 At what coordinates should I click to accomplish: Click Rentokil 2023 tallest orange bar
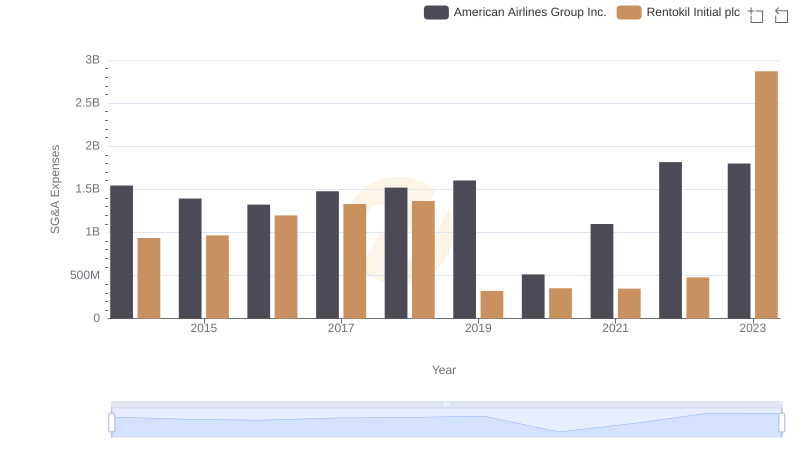pos(766,195)
